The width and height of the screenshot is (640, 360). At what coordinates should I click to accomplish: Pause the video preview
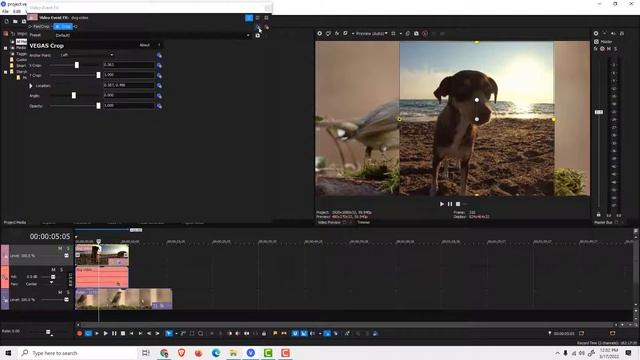click(450, 204)
